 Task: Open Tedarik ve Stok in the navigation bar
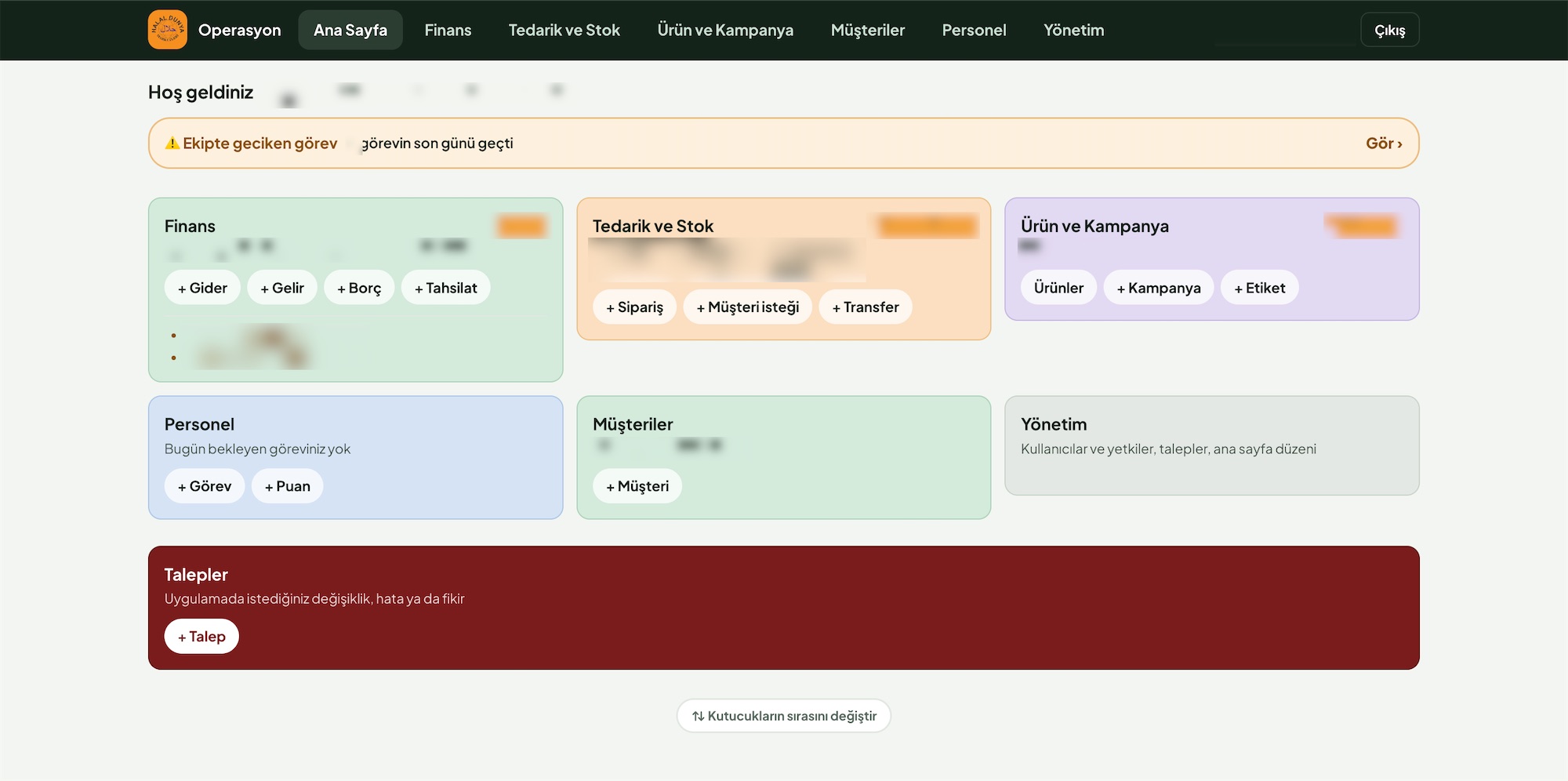click(x=564, y=30)
